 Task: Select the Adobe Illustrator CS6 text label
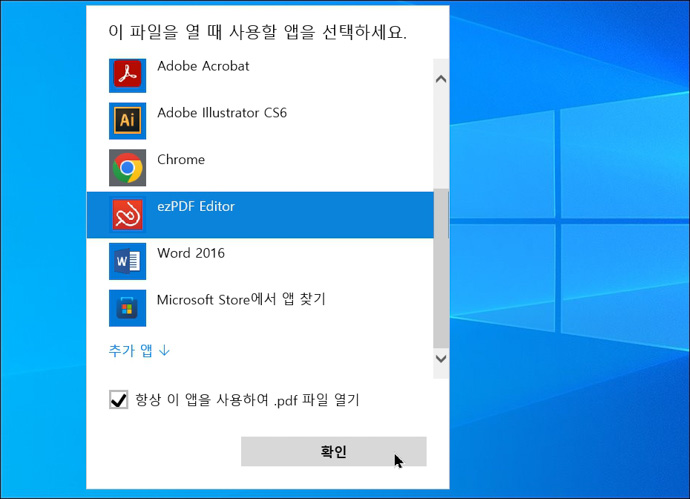pyautogui.click(x=222, y=113)
